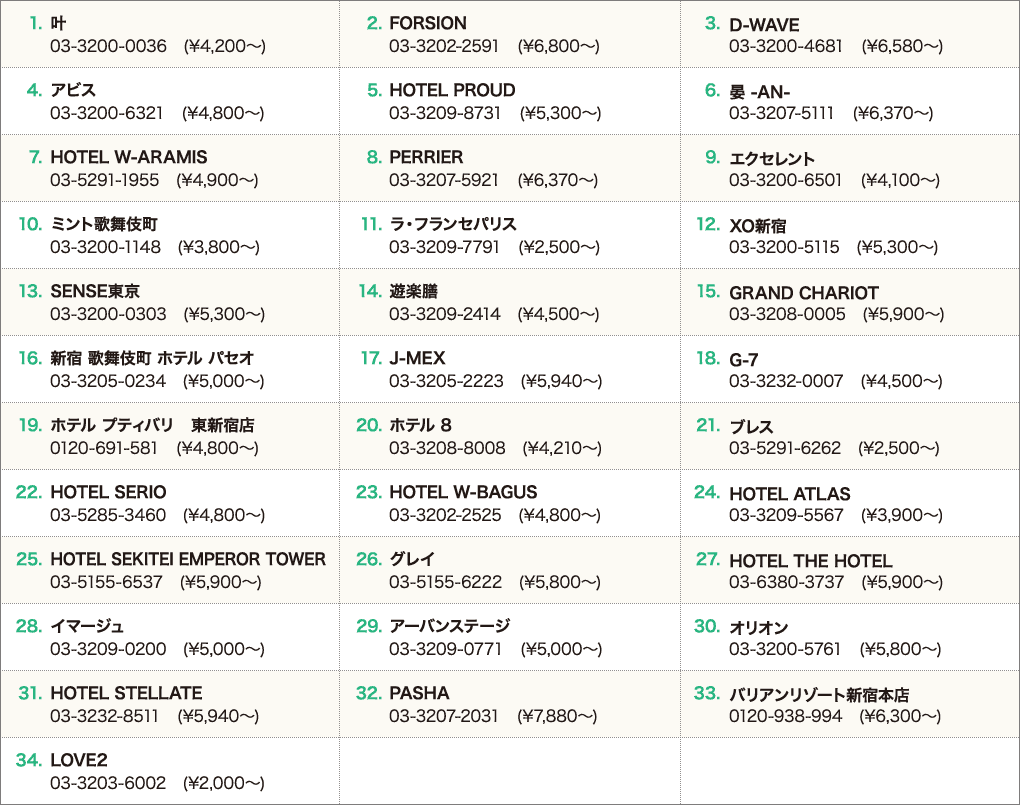Click the FORSION hotel name
The image size is (1020, 805).
[427, 23]
